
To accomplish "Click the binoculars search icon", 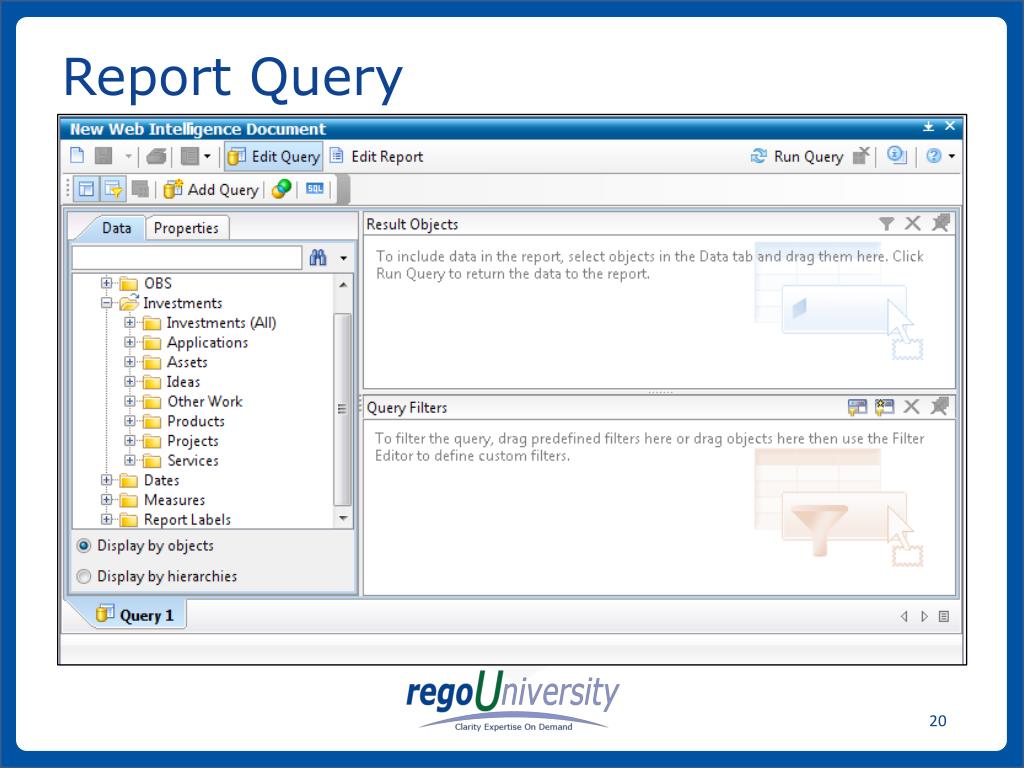I will point(318,257).
